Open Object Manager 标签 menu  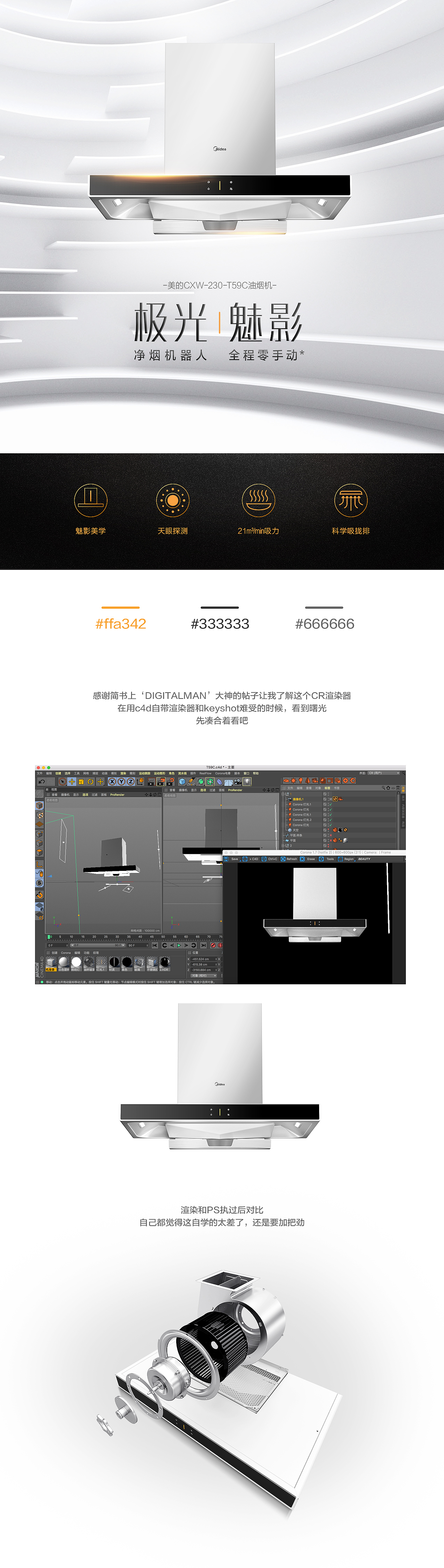point(328,788)
